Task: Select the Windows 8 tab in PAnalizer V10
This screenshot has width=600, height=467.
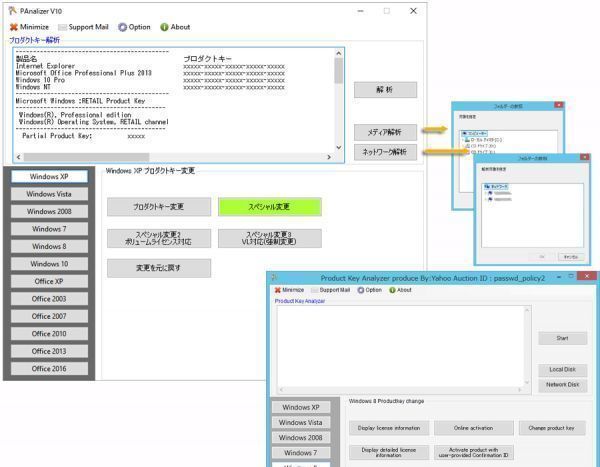Action: [49, 247]
